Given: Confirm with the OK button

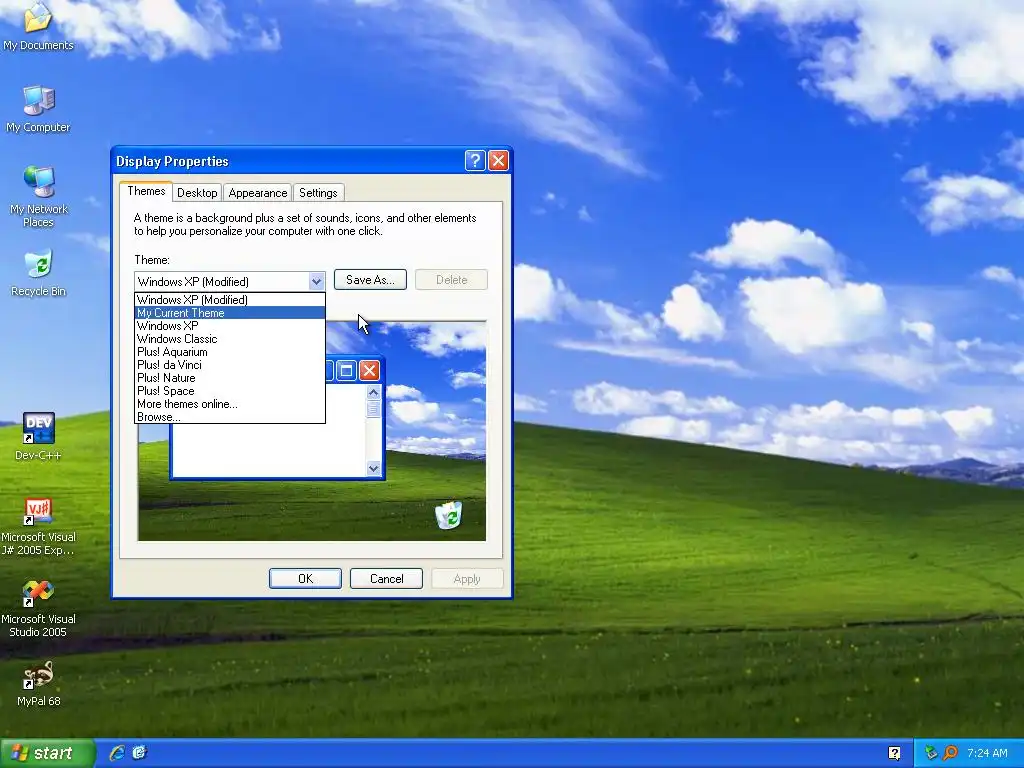Looking at the screenshot, I should [305, 579].
